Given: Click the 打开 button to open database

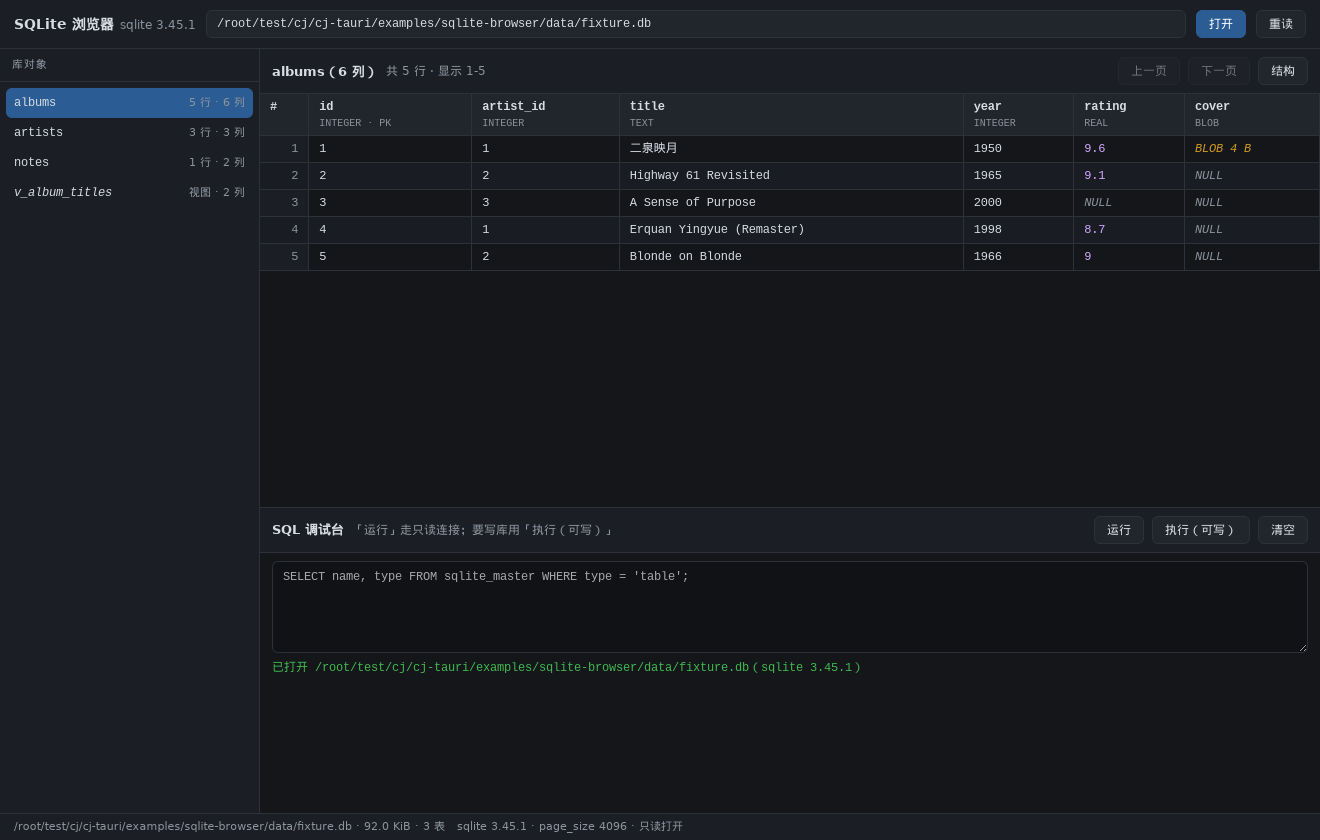Looking at the screenshot, I should click(1220, 24).
